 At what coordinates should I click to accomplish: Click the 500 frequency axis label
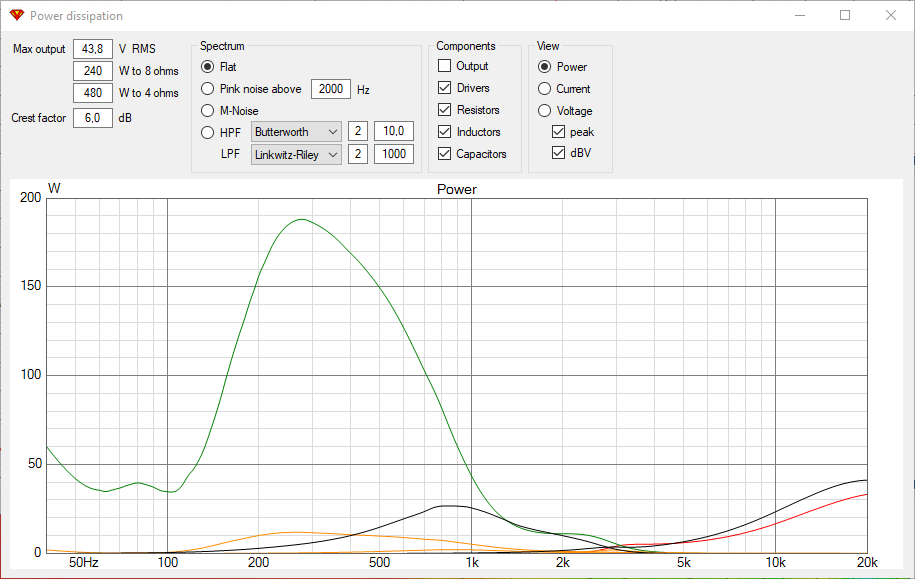point(380,563)
